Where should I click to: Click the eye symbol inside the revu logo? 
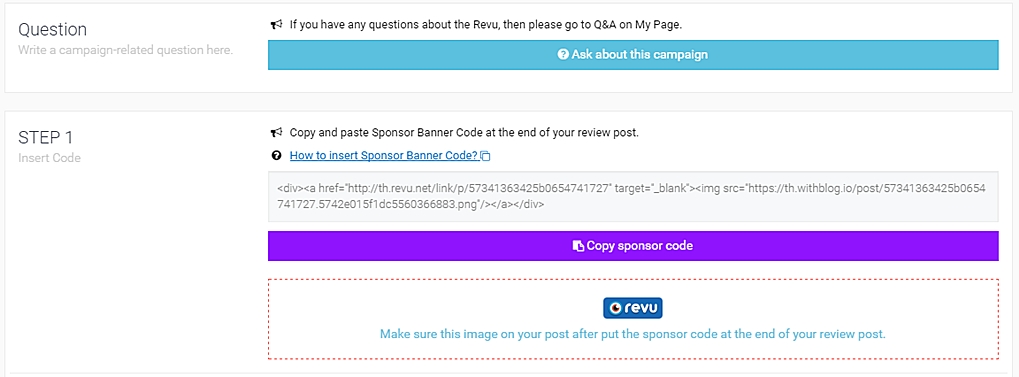point(615,308)
